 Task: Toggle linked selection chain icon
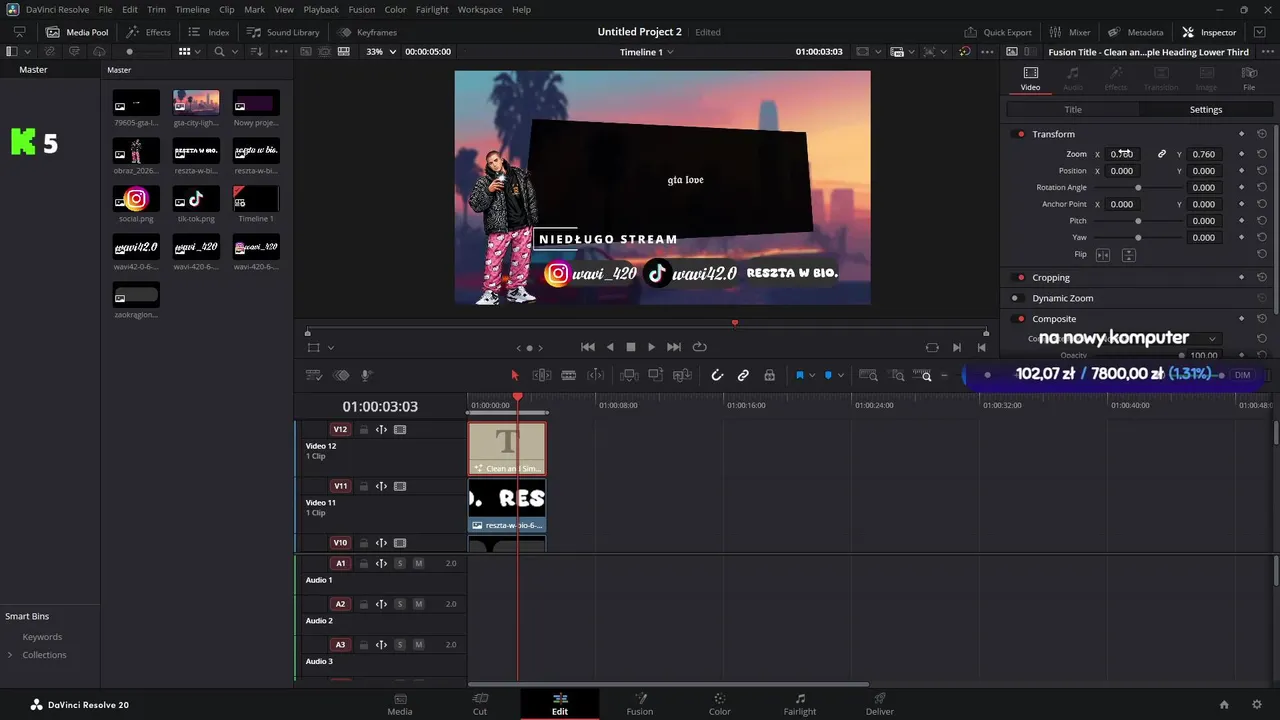click(743, 375)
